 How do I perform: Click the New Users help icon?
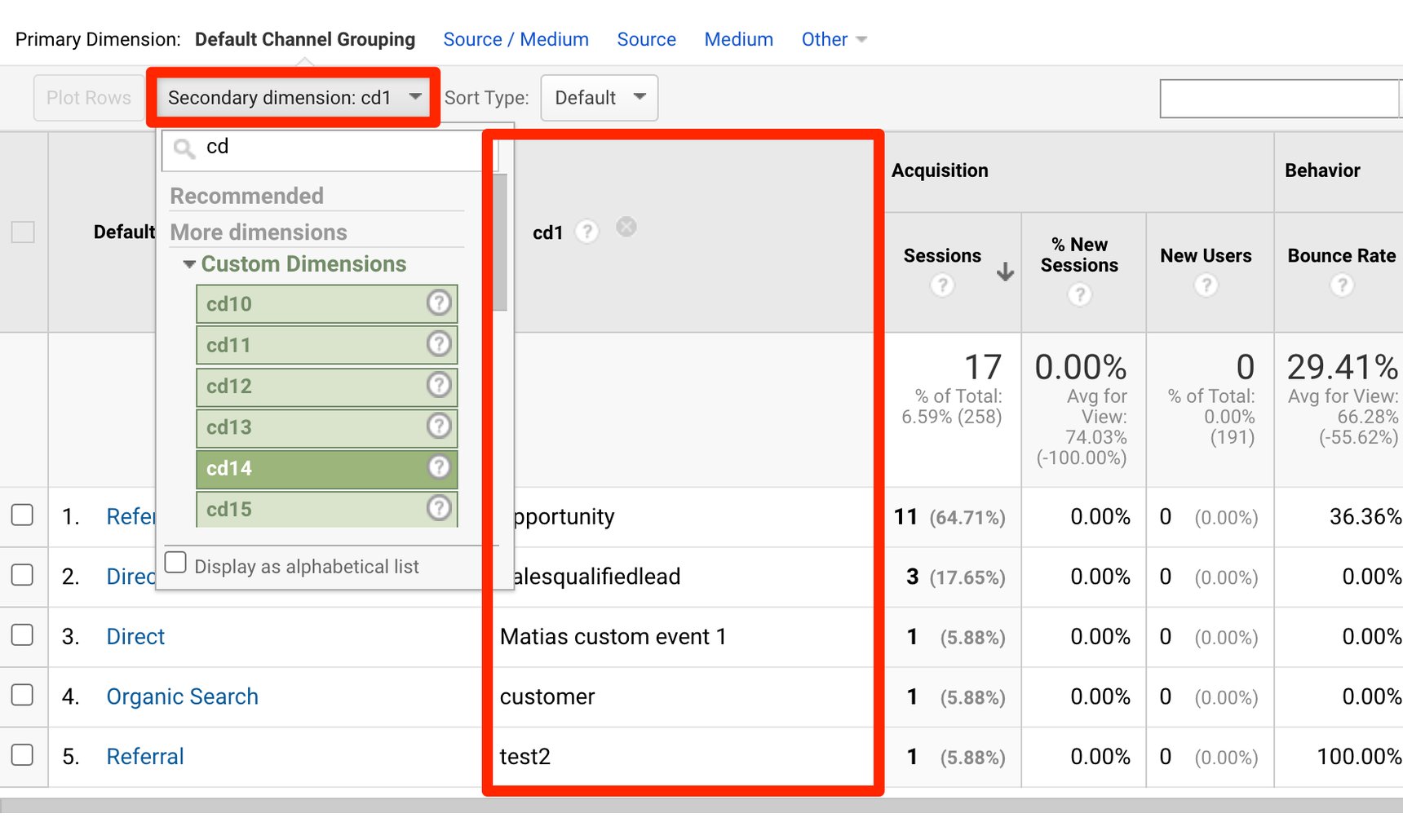[1206, 285]
